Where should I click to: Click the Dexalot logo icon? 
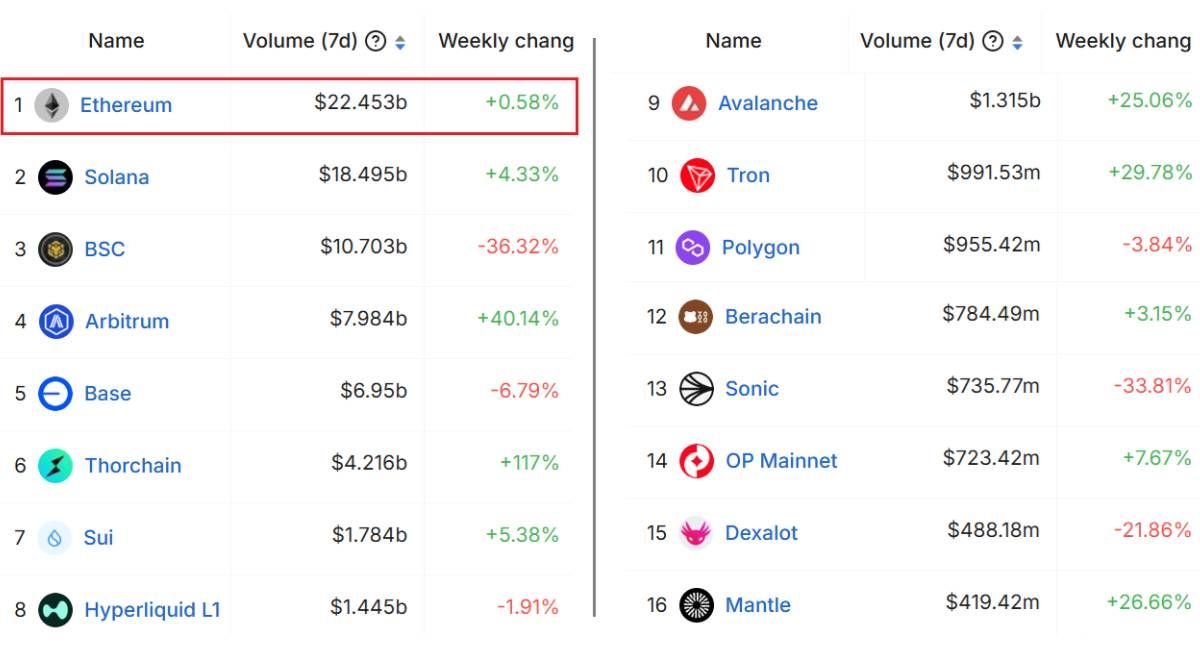tap(695, 533)
